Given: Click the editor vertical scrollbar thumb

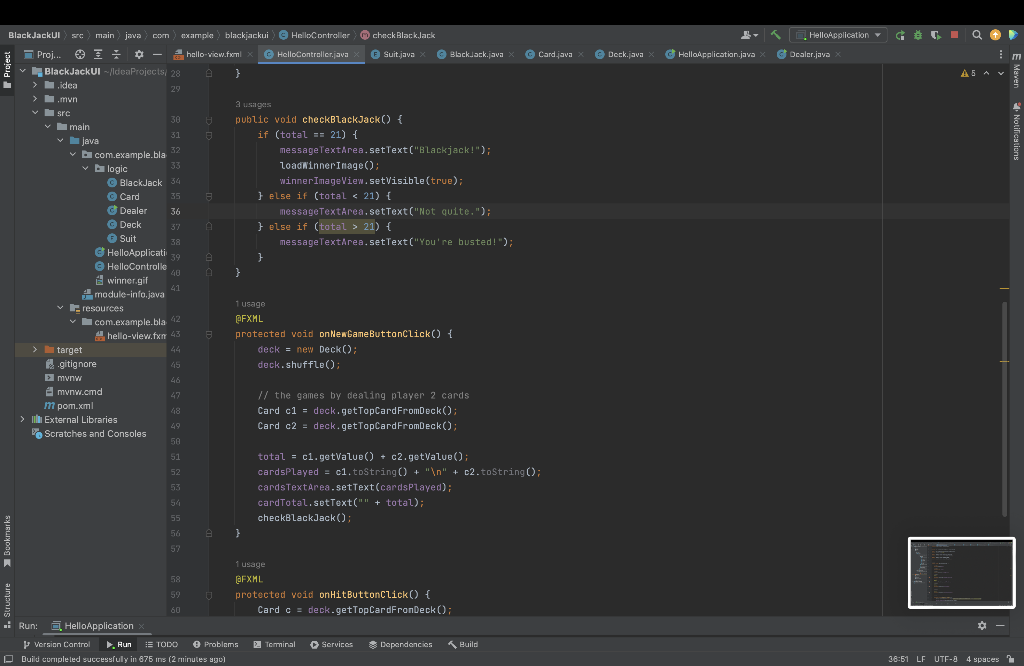Looking at the screenshot, I should pos(1005,410).
